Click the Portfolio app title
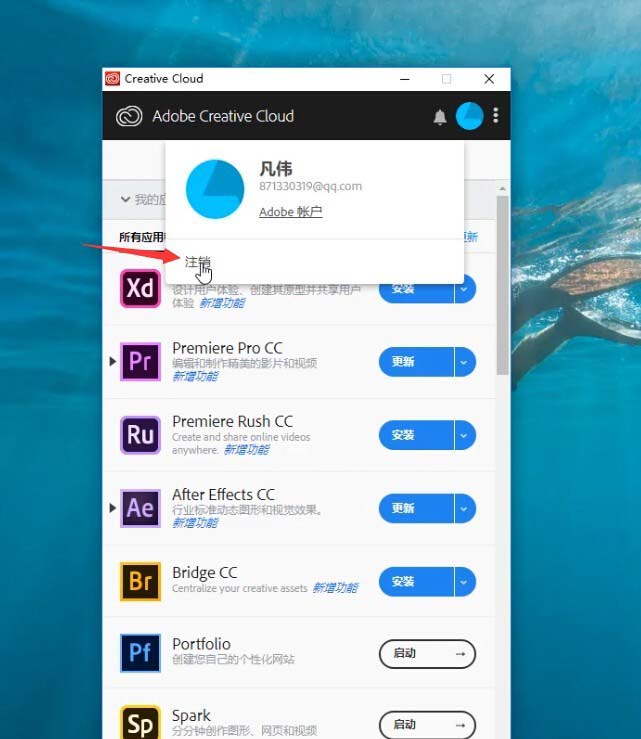641x739 pixels. pyautogui.click(x=201, y=644)
